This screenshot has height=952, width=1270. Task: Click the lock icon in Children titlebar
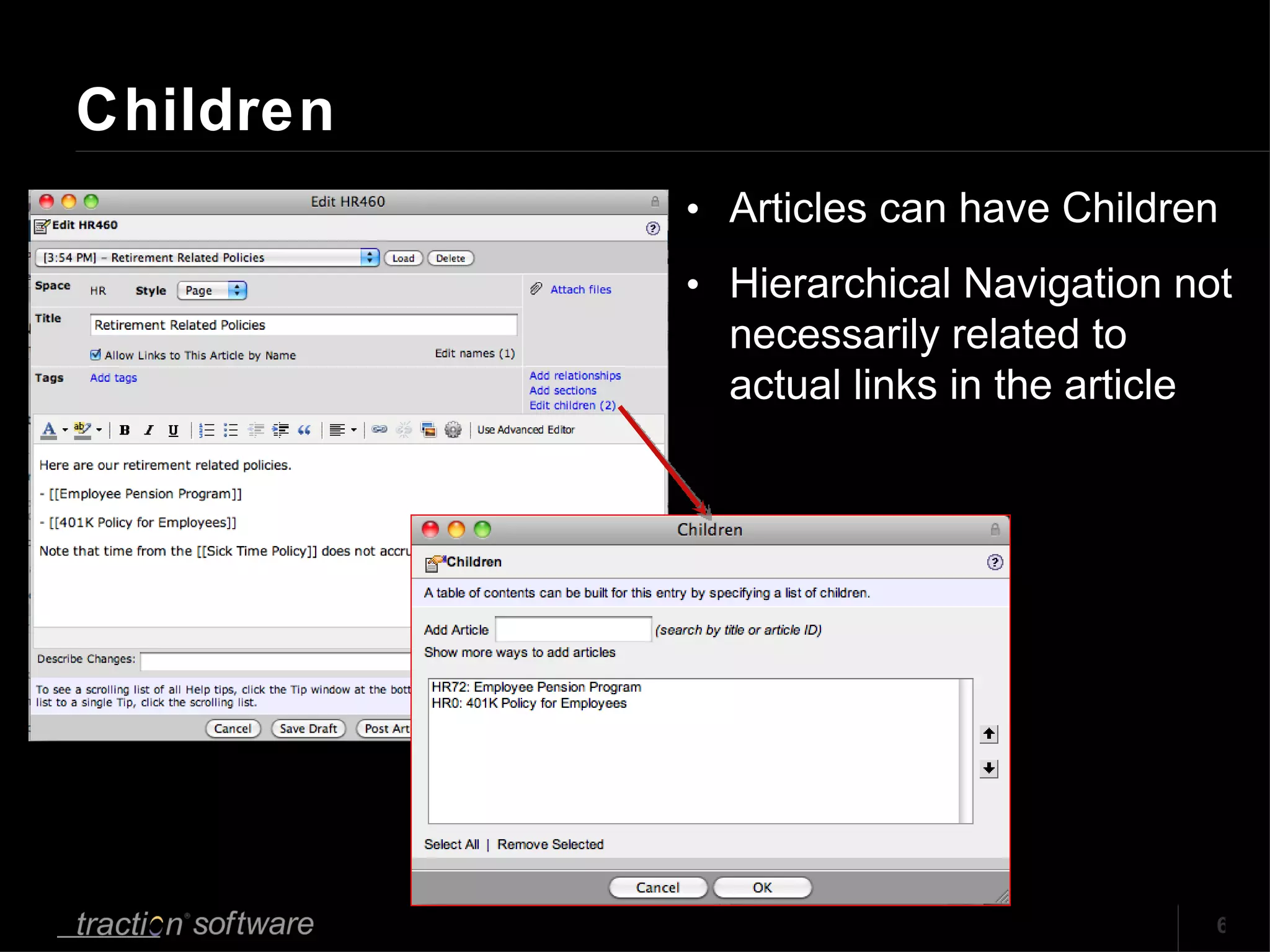(995, 529)
